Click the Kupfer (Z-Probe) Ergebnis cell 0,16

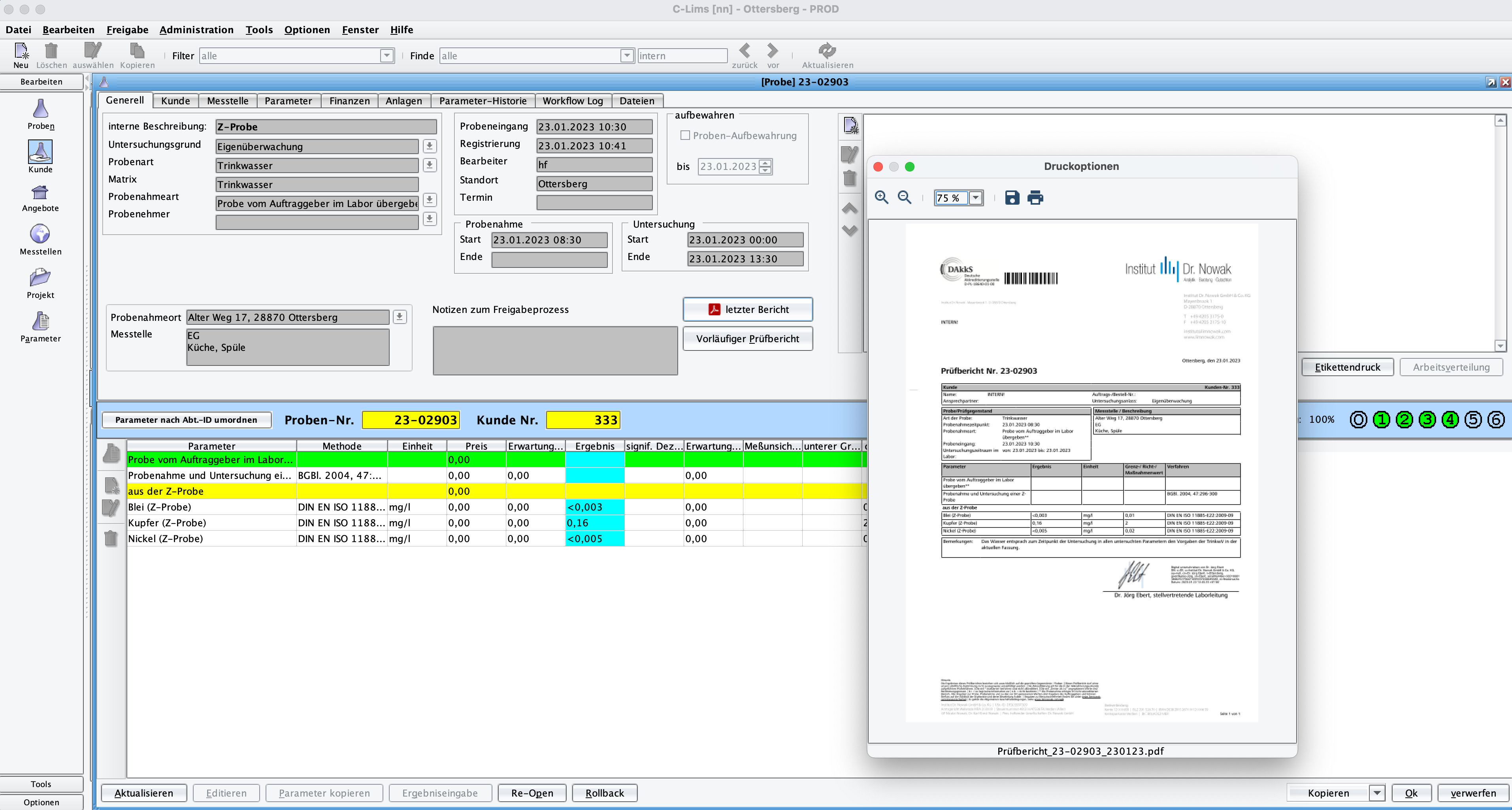pyautogui.click(x=595, y=523)
